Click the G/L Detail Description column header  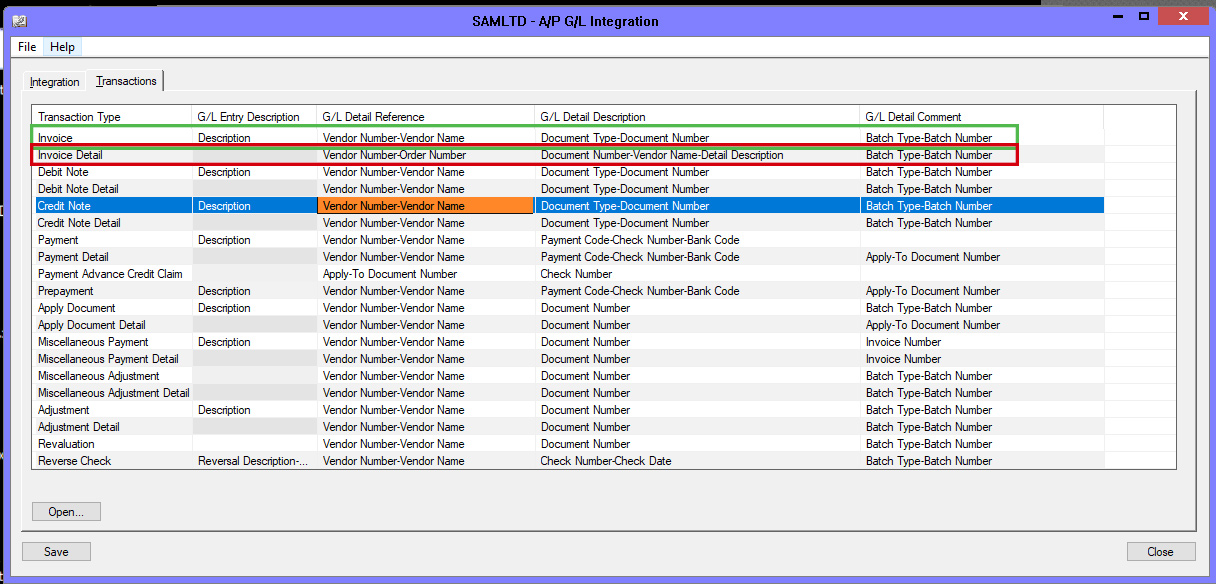coord(697,117)
